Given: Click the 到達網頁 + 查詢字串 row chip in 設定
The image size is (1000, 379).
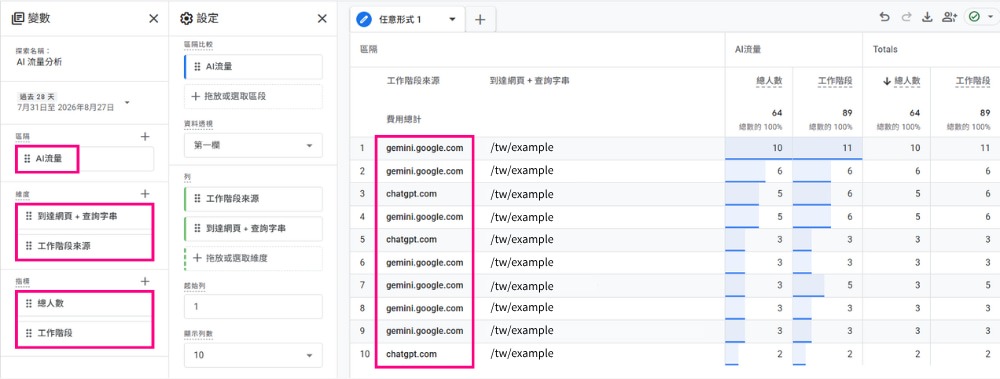Looking at the screenshot, I should [x=253, y=228].
